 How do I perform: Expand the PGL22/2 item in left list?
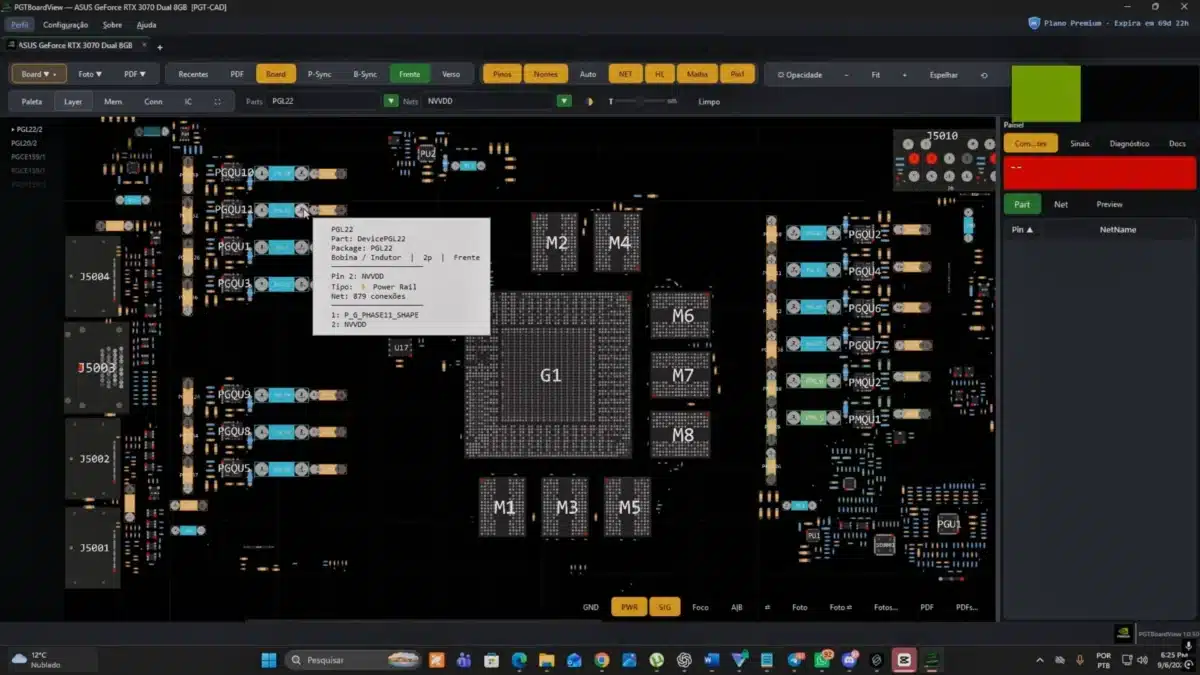click(28, 130)
